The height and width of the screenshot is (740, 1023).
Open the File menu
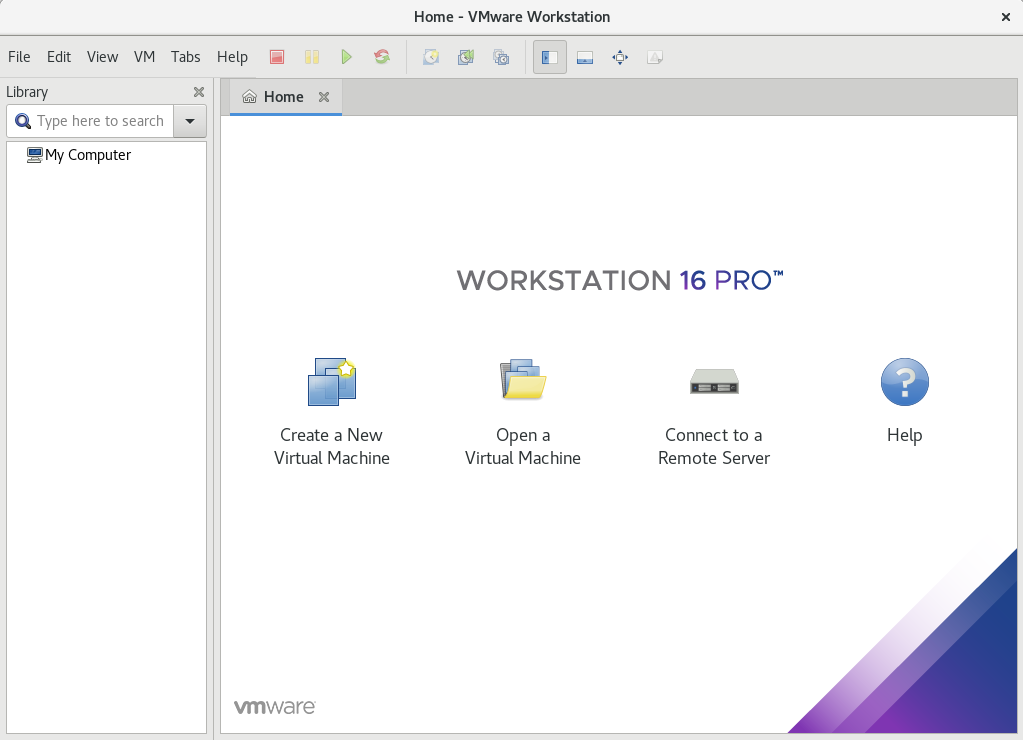19,57
